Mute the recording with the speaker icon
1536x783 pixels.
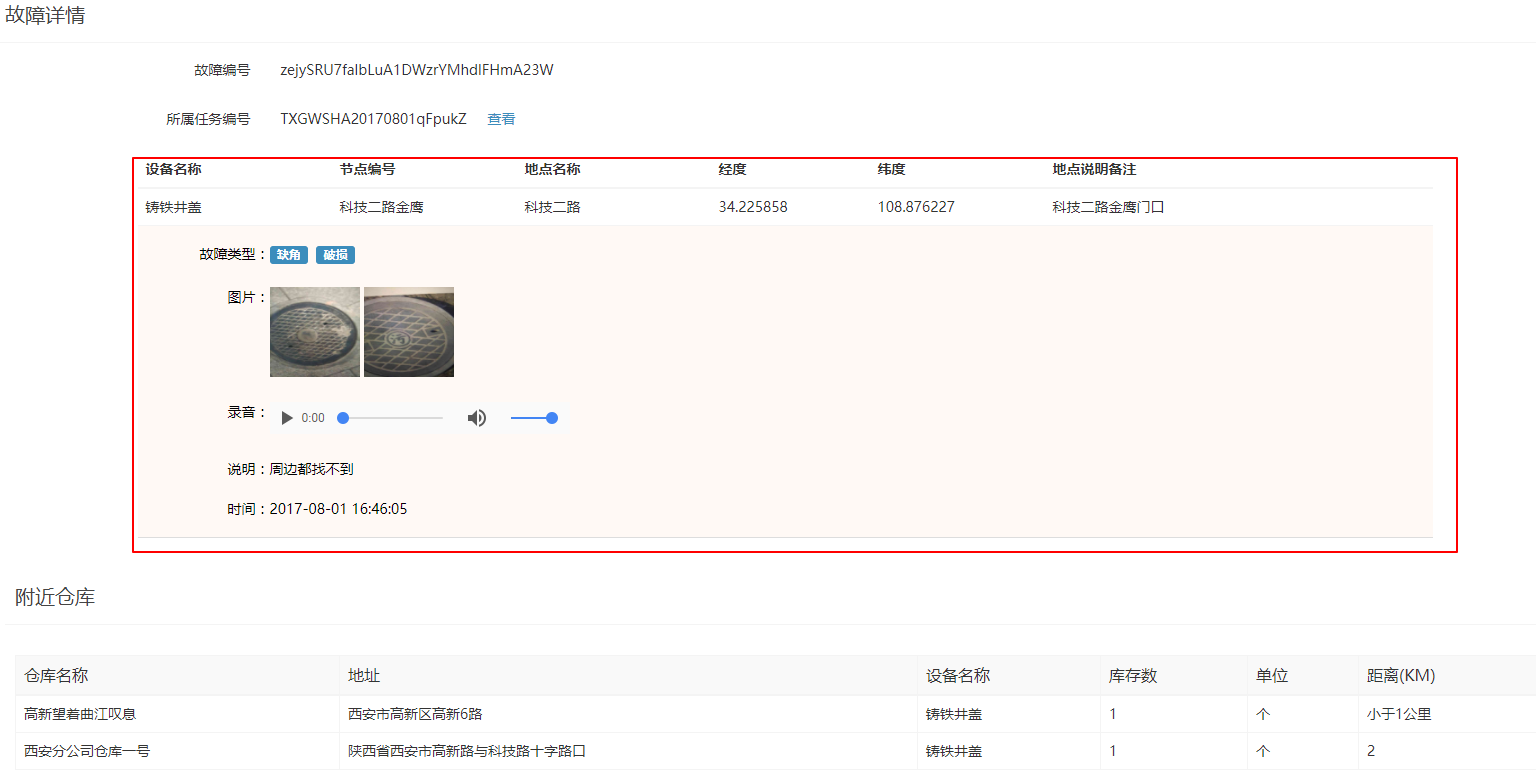477,418
